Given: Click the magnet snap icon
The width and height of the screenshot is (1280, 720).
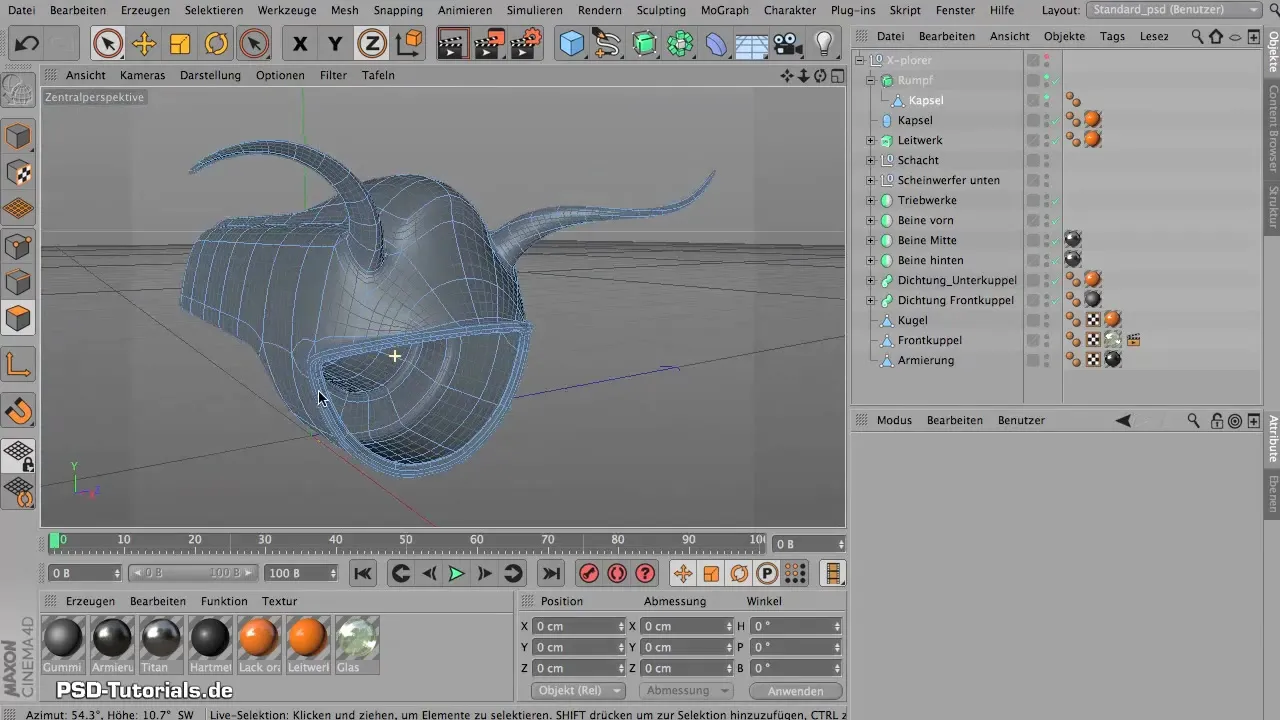Looking at the screenshot, I should click(19, 411).
